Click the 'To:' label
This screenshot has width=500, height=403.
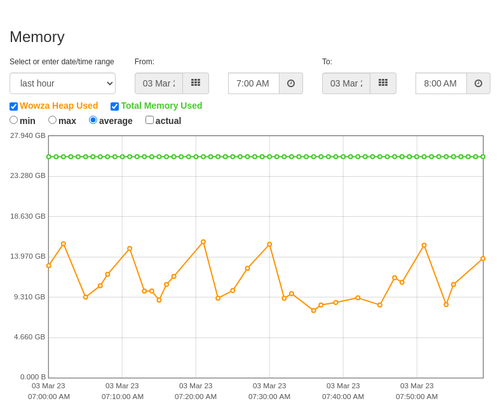tap(327, 62)
